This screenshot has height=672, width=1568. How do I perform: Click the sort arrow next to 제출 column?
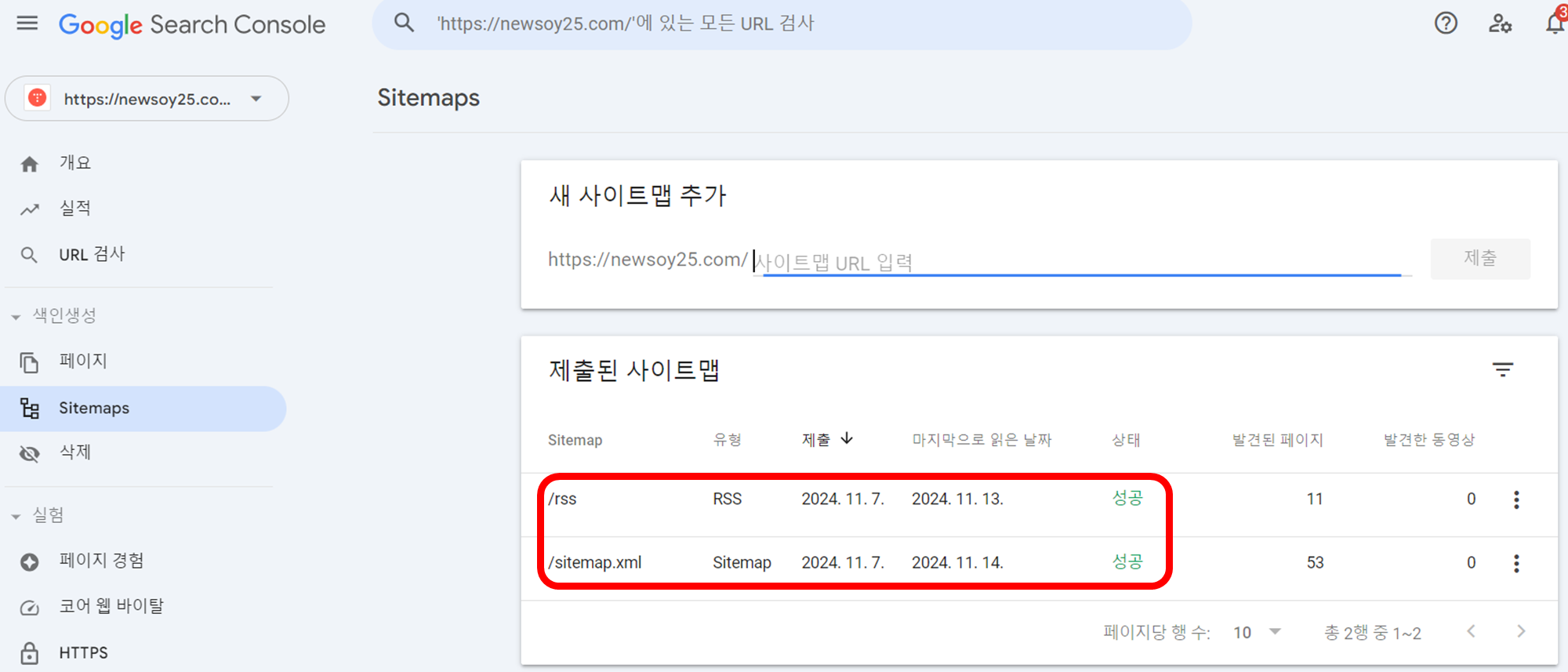click(847, 438)
